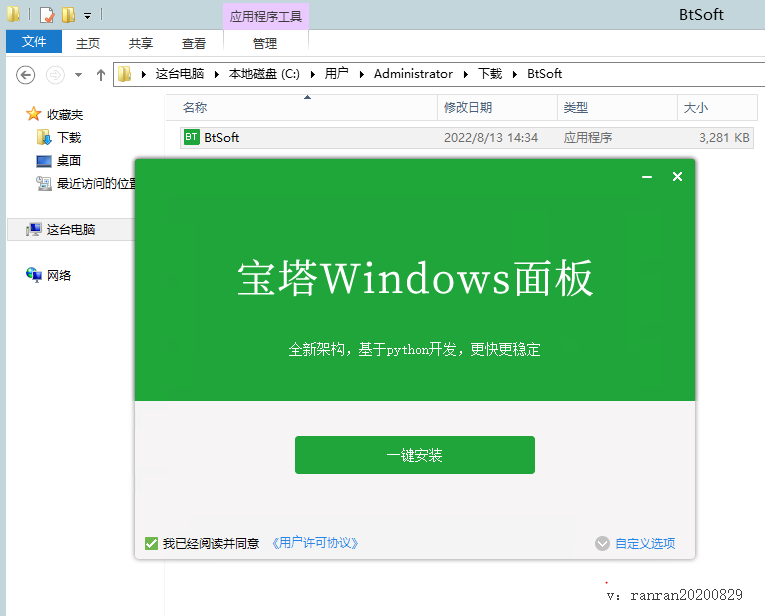Switch to the 共享 ribbon tab
Screen dimensions: 765x616
[x=141, y=43]
